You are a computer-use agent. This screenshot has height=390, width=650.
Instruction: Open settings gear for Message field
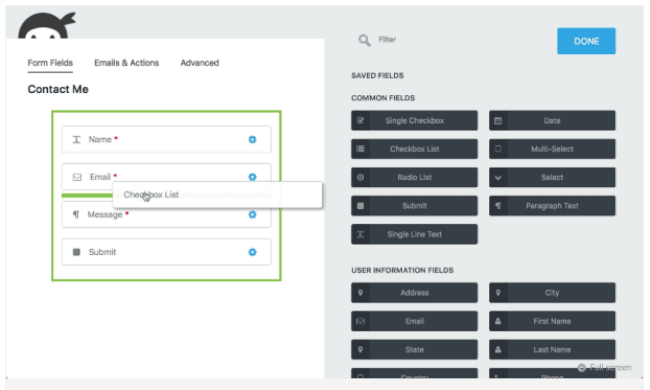coord(252,214)
